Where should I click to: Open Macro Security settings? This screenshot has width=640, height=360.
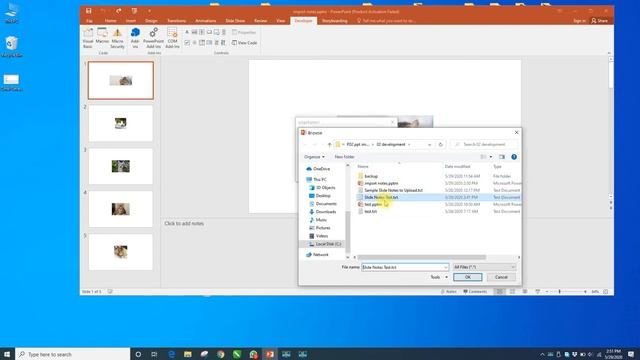click(x=117, y=38)
